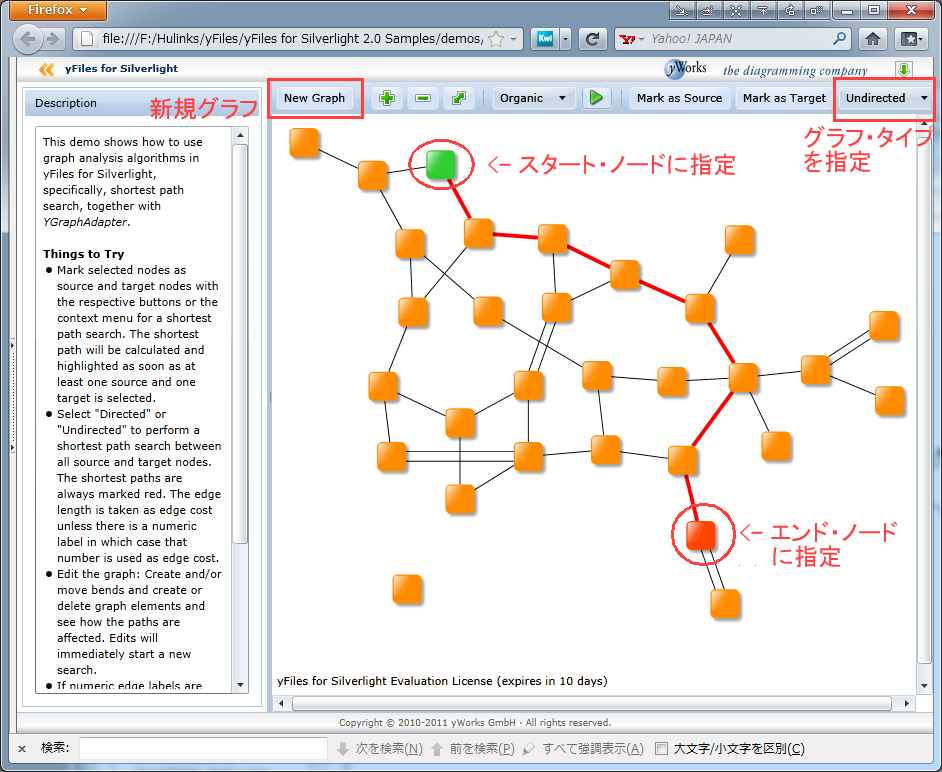The width and height of the screenshot is (942, 772).
Task: Click the copyright yWorks GmbH text
Action: [475, 723]
